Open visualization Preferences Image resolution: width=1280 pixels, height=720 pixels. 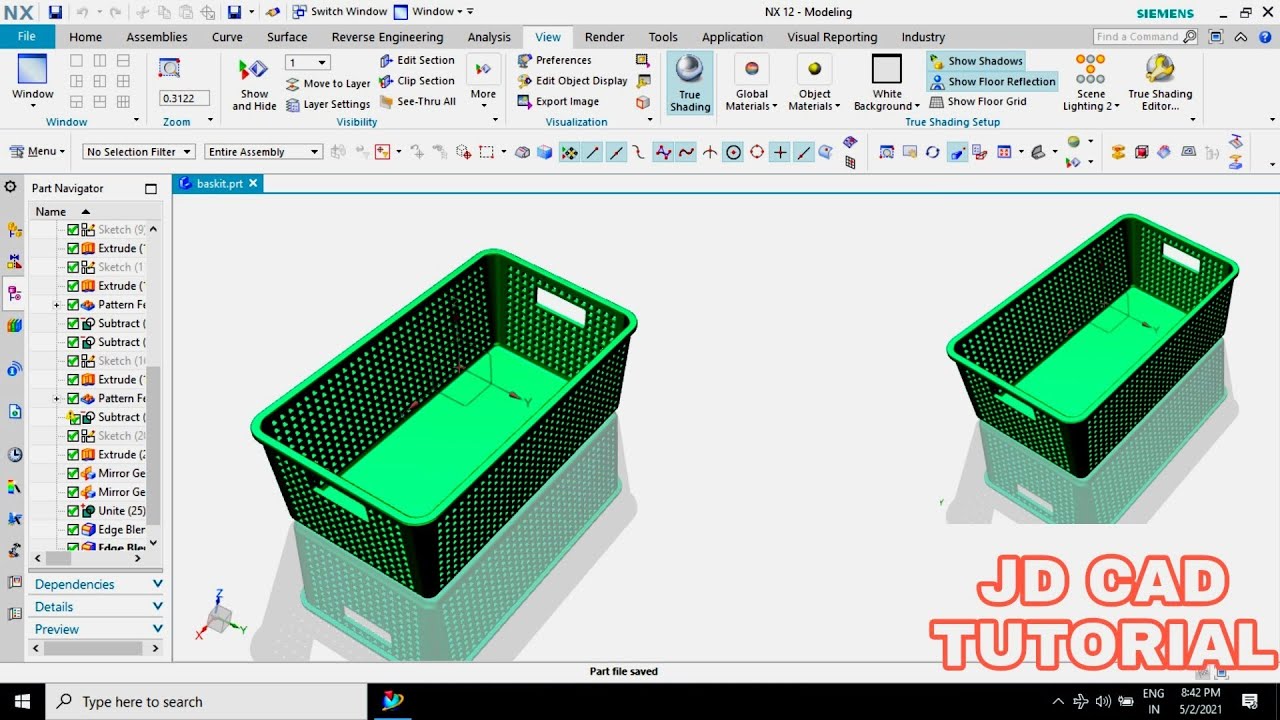(555, 60)
